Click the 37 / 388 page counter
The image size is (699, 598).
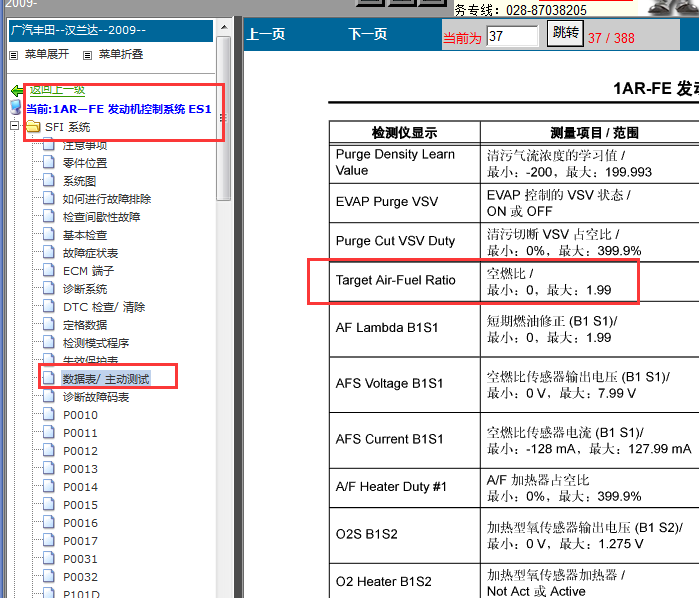point(611,38)
